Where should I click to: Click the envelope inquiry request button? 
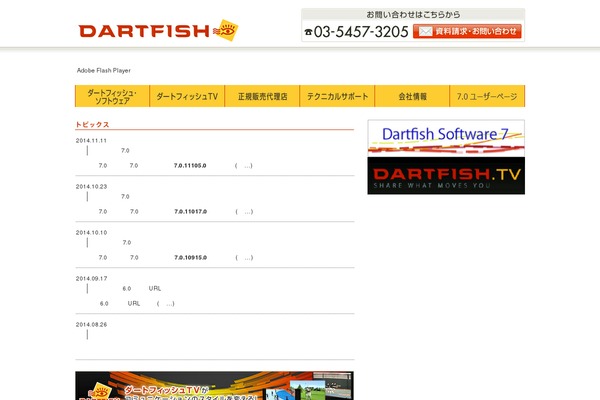(x=467, y=31)
